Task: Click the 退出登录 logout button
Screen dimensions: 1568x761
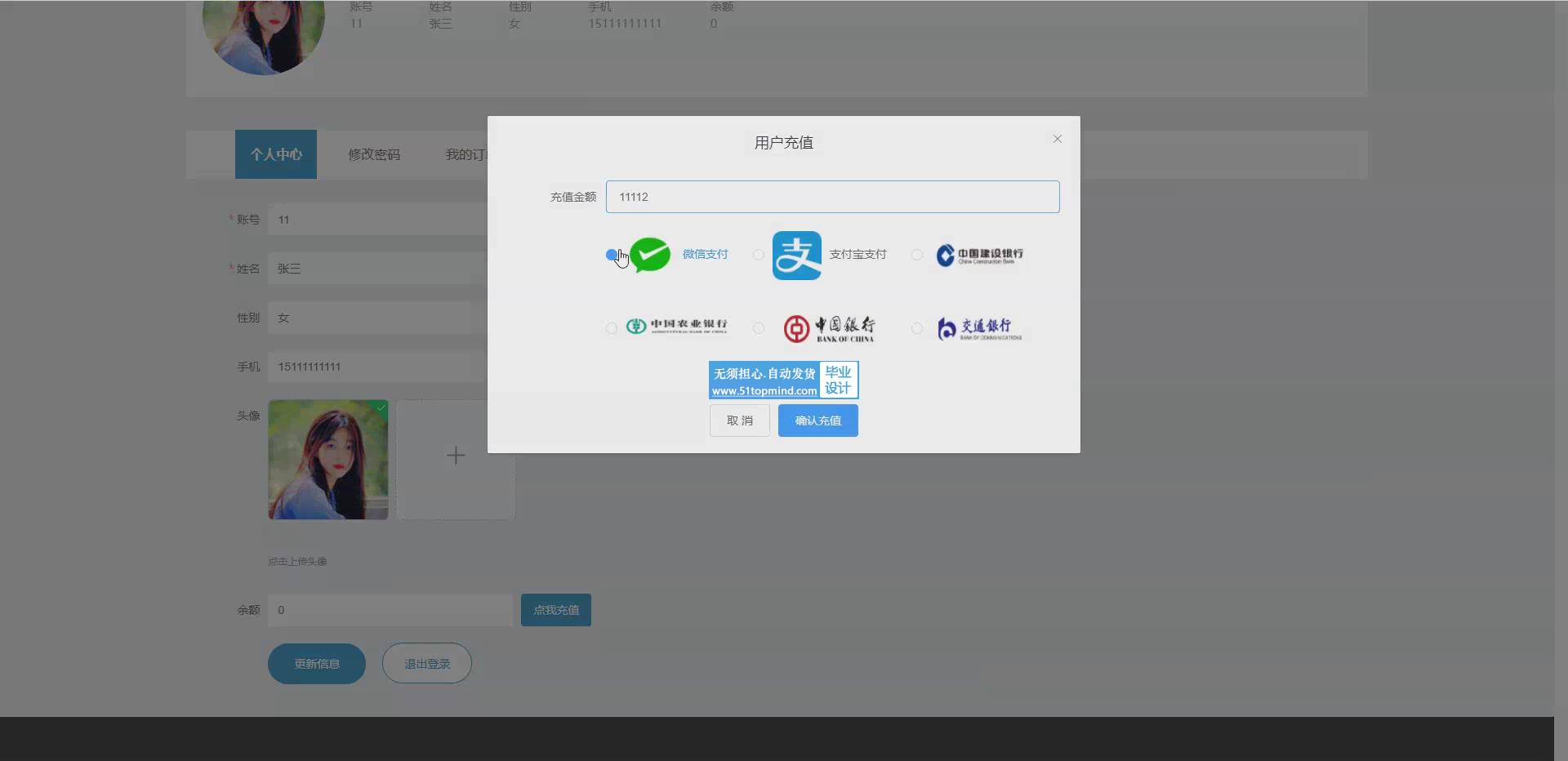Action: click(x=427, y=664)
